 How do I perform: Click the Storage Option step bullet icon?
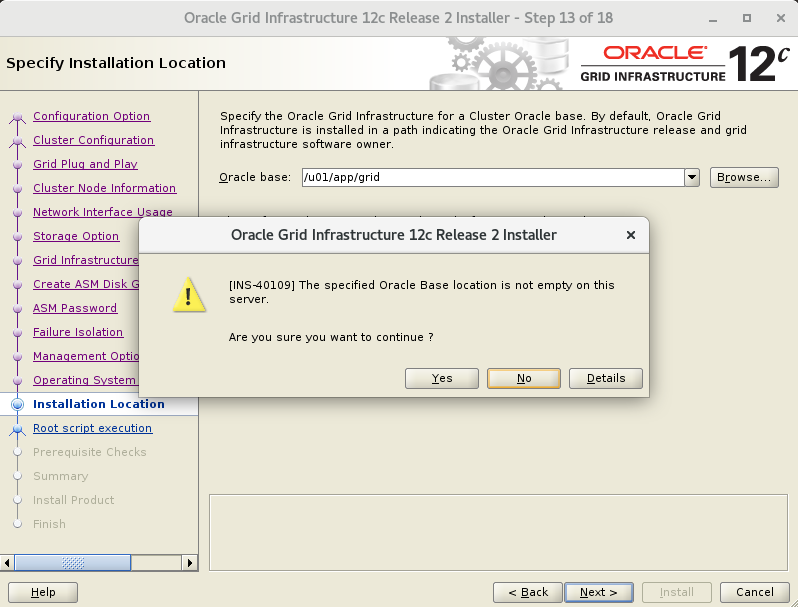[x=18, y=236]
